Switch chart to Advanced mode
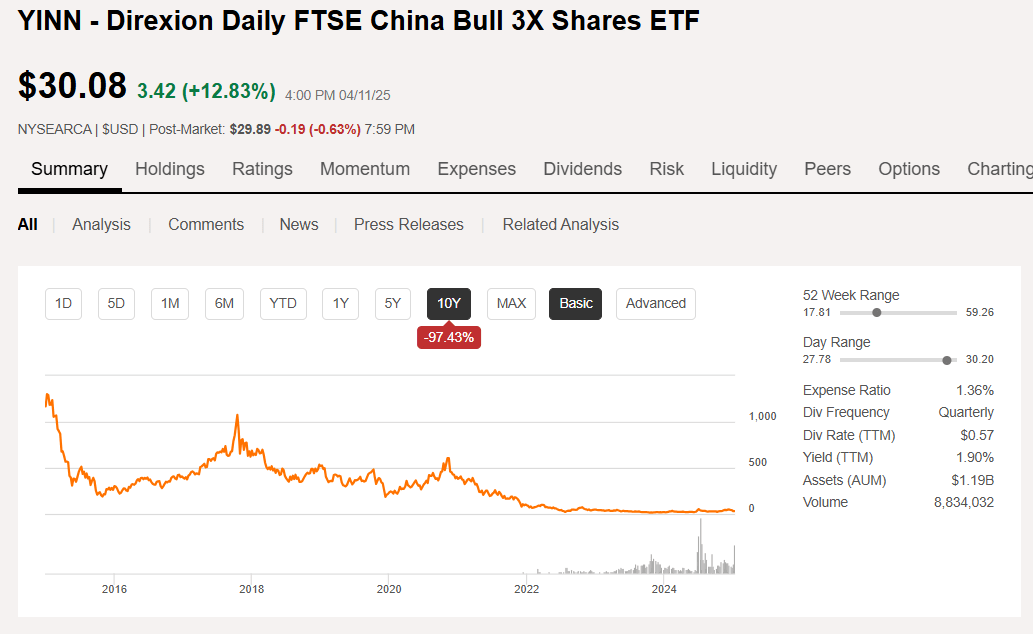Viewport: 1033px width, 634px height. pos(655,303)
